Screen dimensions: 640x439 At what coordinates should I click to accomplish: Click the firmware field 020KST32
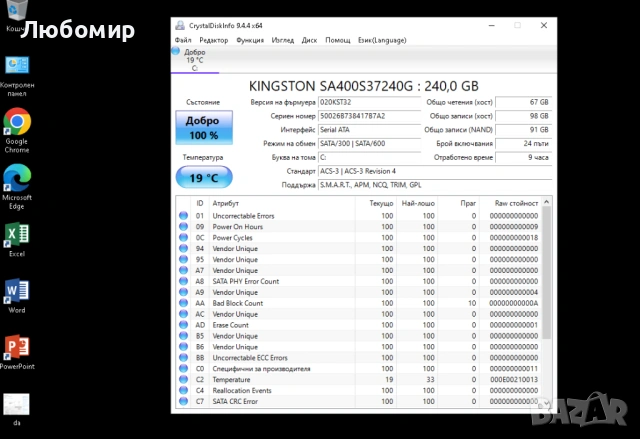point(369,102)
